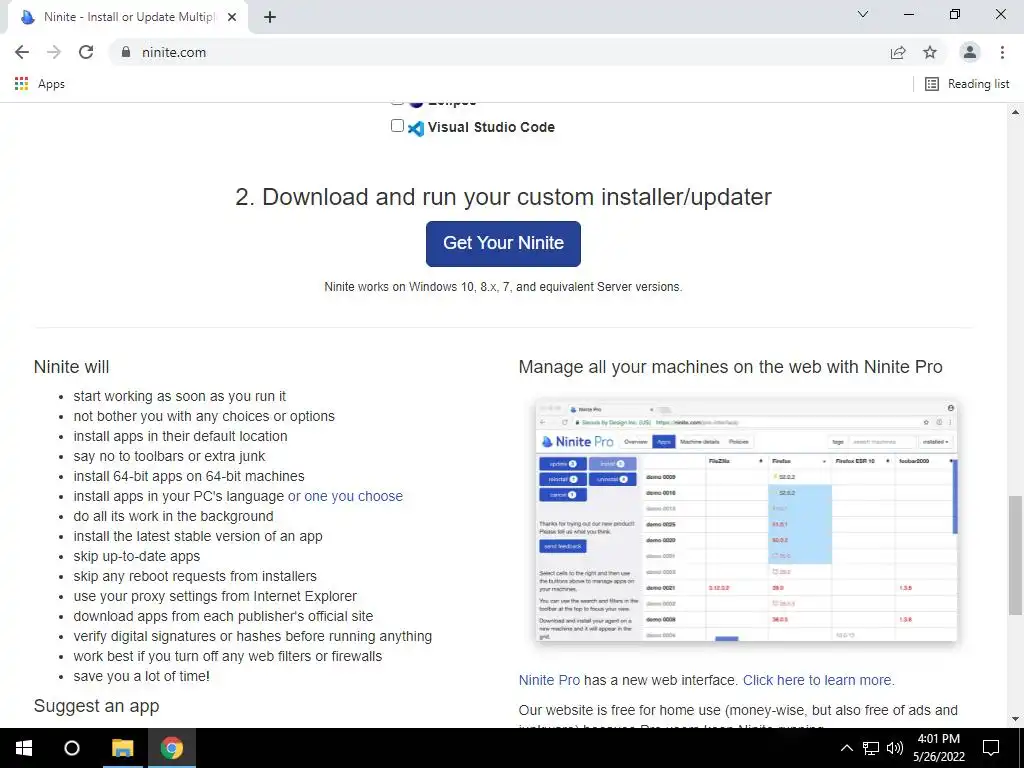Click 'do all its work in the background'
1024x768 pixels.
pos(173,516)
